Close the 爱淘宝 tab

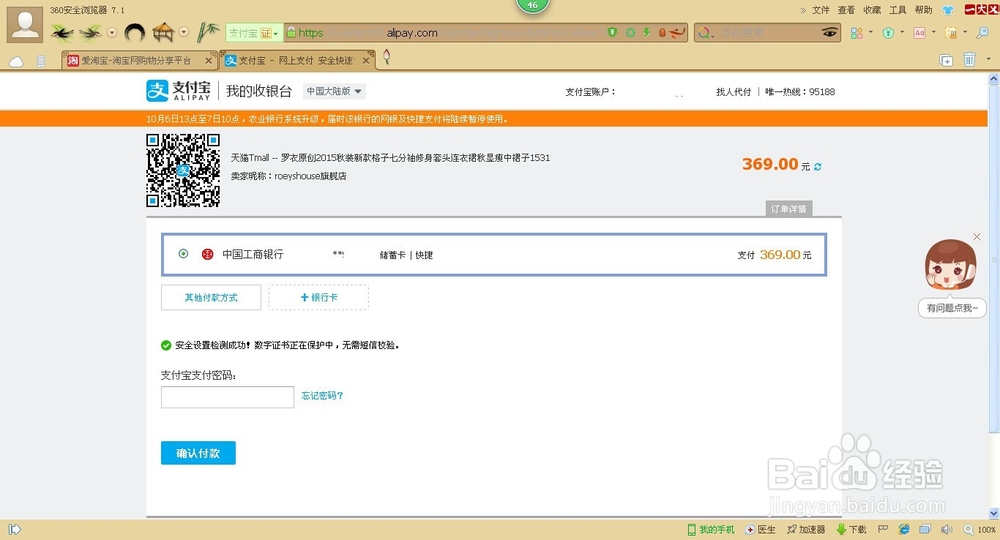209,61
